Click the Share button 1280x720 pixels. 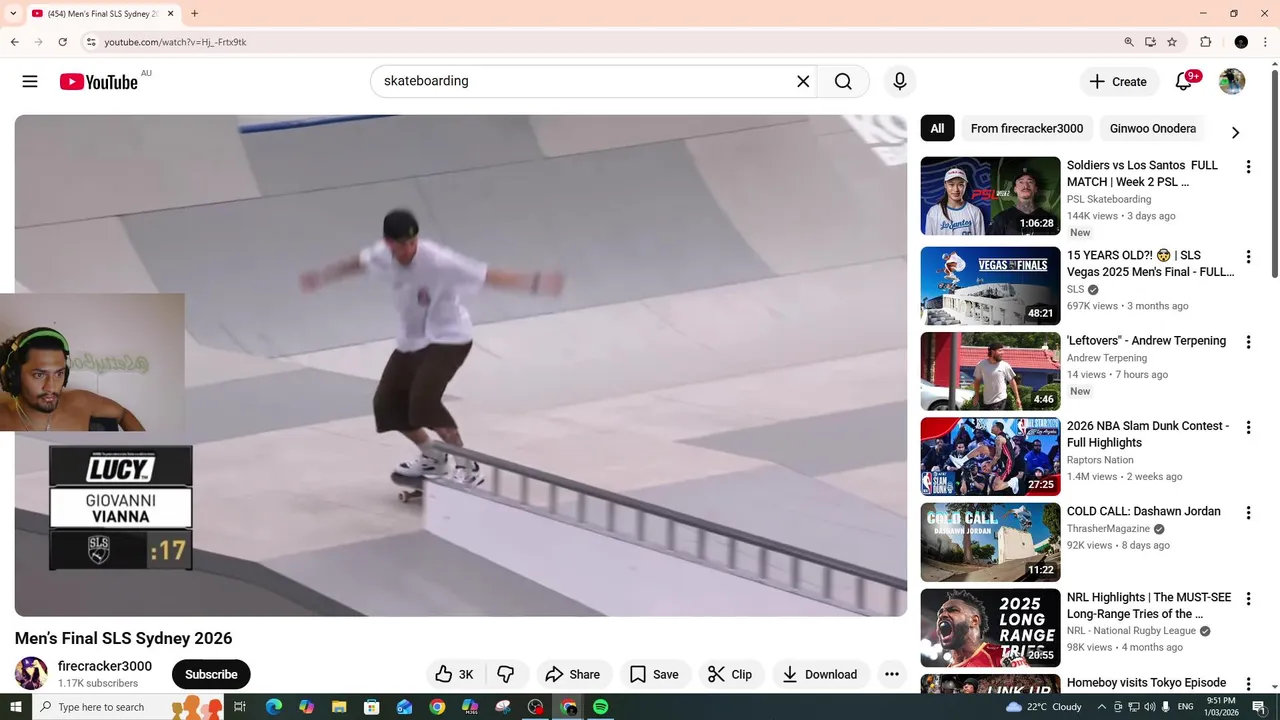573,674
